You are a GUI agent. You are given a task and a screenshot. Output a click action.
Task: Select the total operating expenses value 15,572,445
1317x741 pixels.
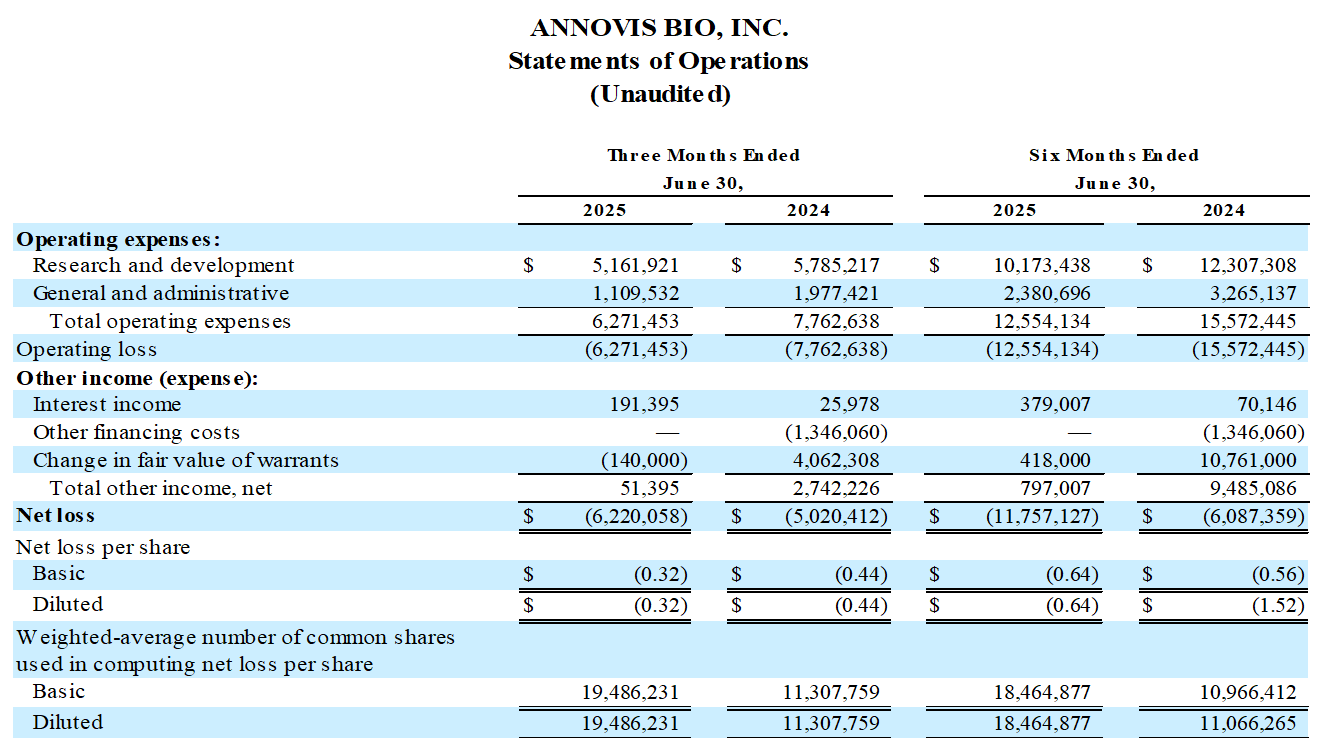coord(1248,322)
